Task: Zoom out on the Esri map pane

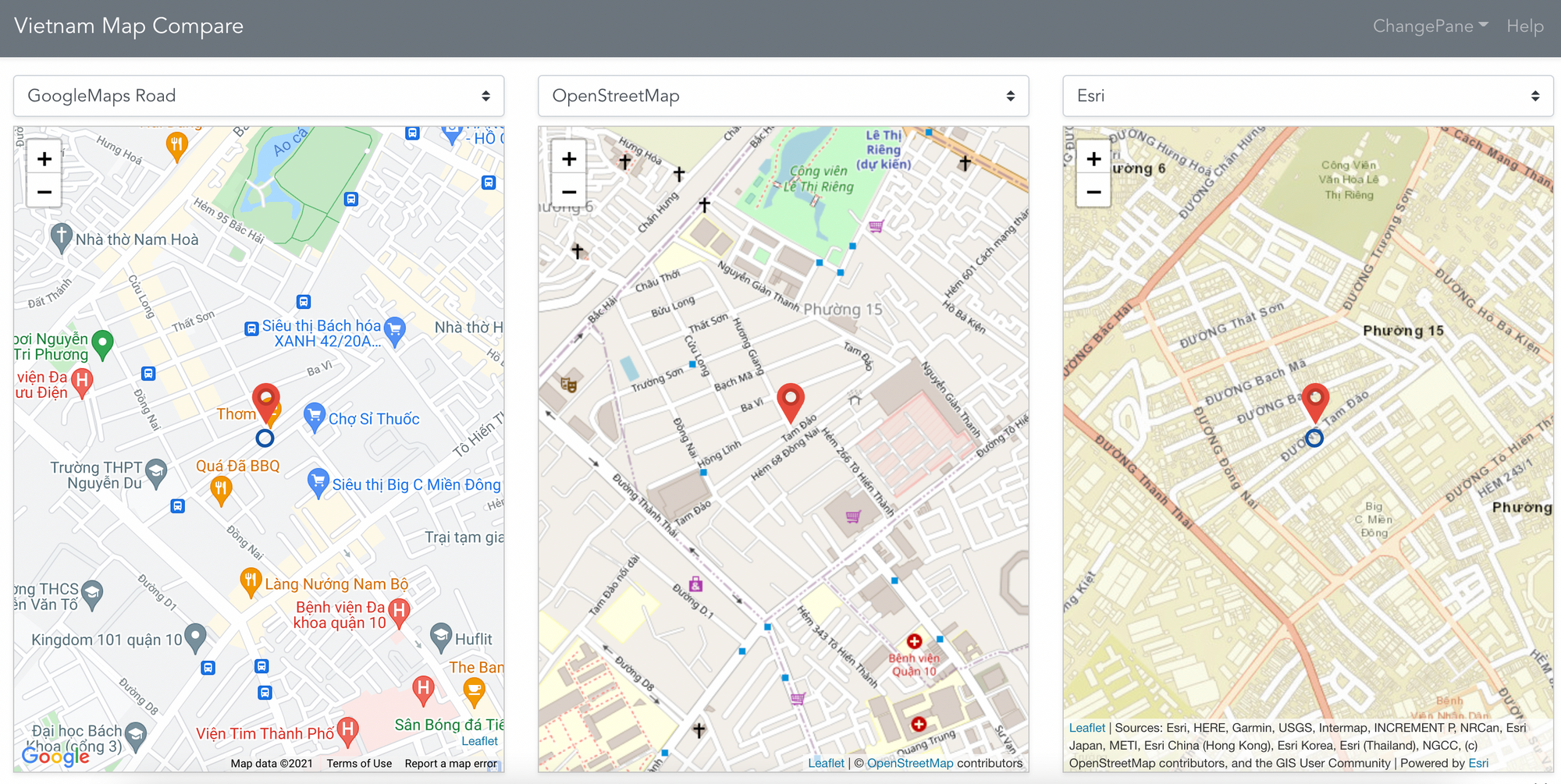Action: [1093, 192]
